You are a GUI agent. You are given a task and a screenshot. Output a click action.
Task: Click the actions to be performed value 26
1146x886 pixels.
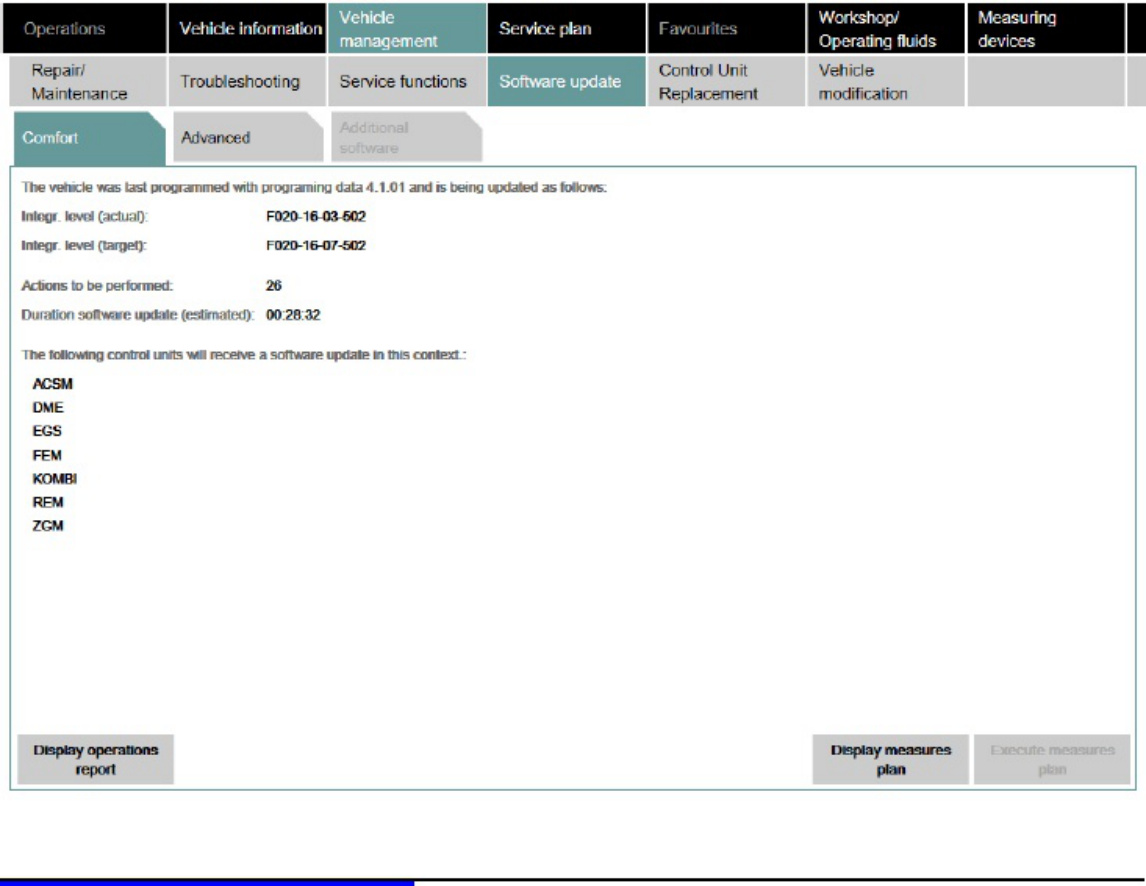tap(274, 286)
